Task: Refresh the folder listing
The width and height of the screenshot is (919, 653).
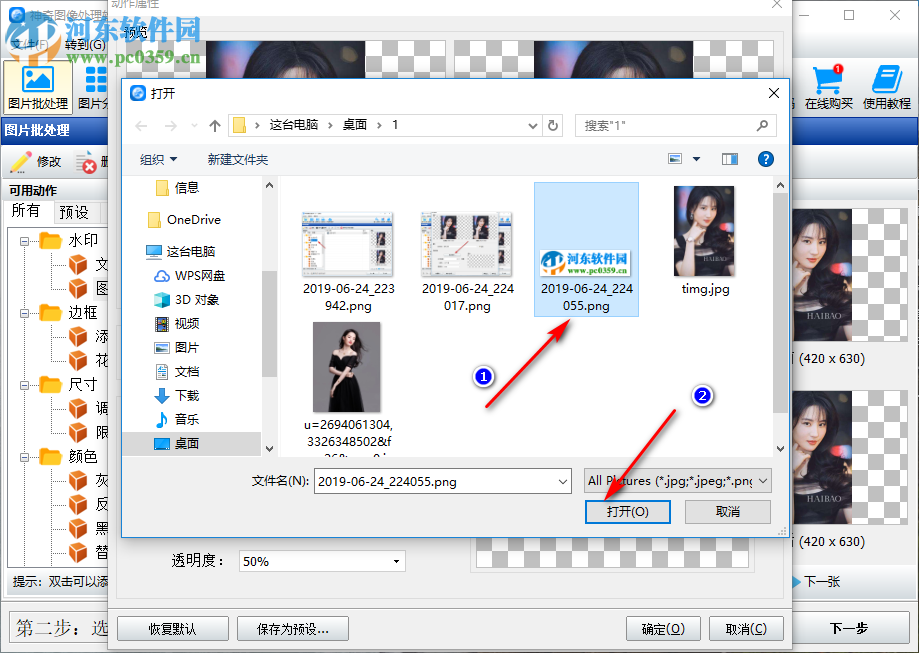Action: [553, 125]
